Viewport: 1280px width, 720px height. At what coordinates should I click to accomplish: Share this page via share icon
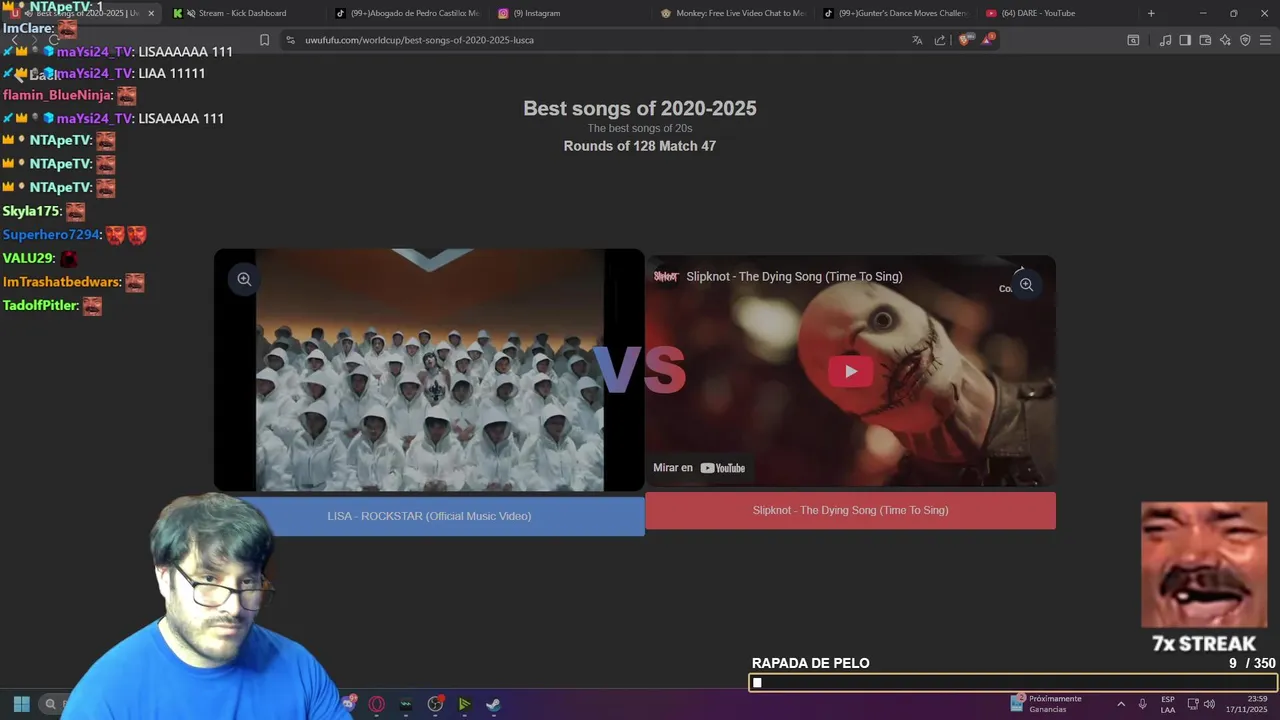click(x=940, y=40)
